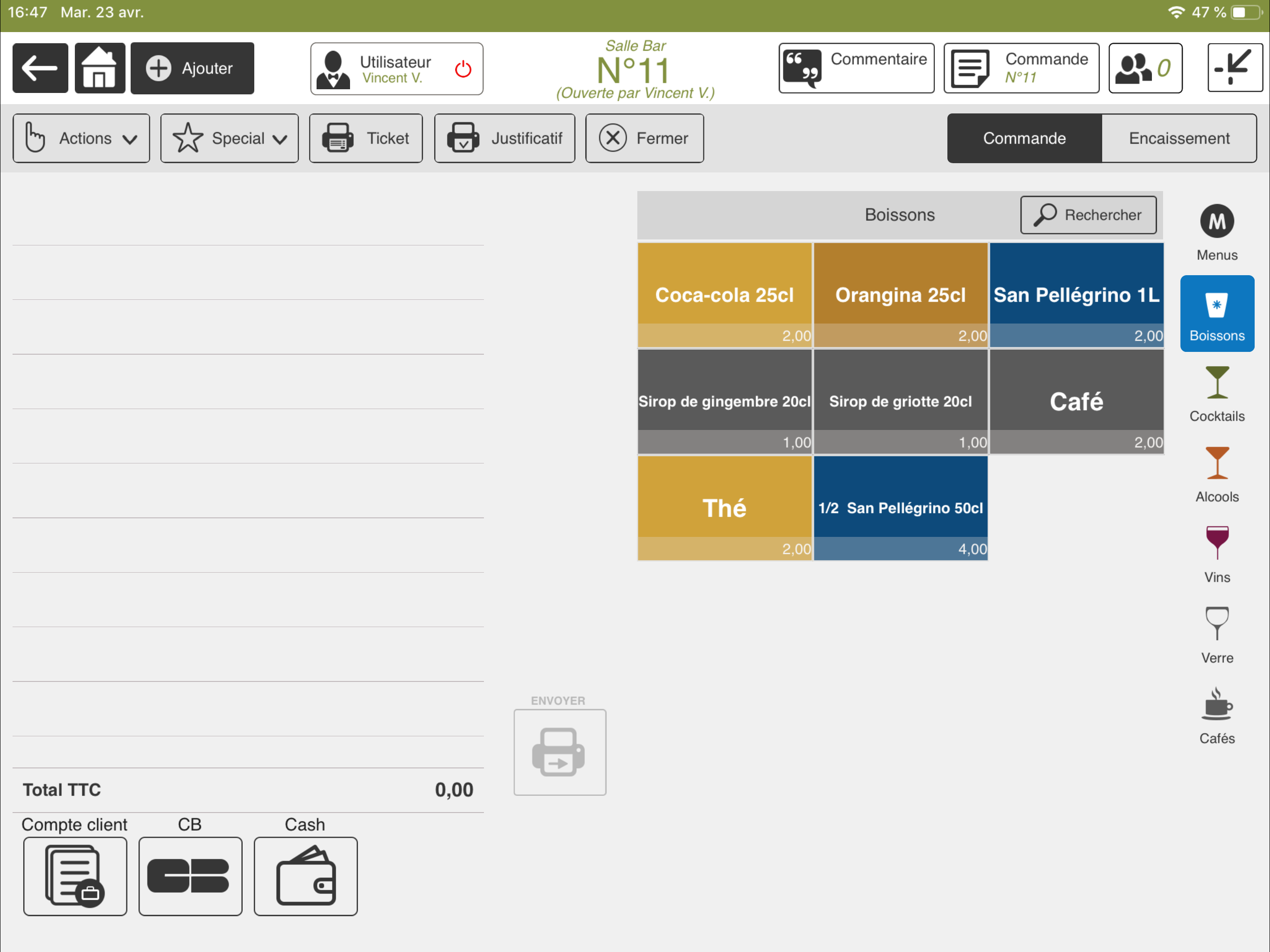Tap the red user logout power icon
1270x952 pixels.
coord(463,69)
